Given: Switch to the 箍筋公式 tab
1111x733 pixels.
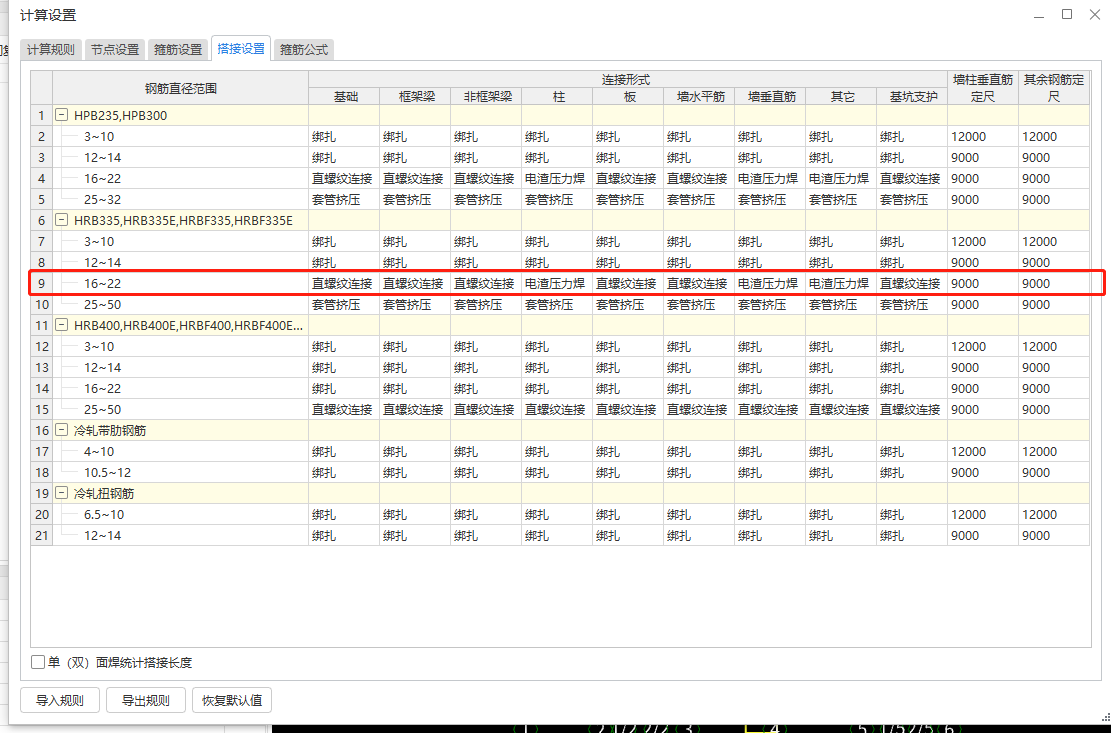Looking at the screenshot, I should point(304,50).
